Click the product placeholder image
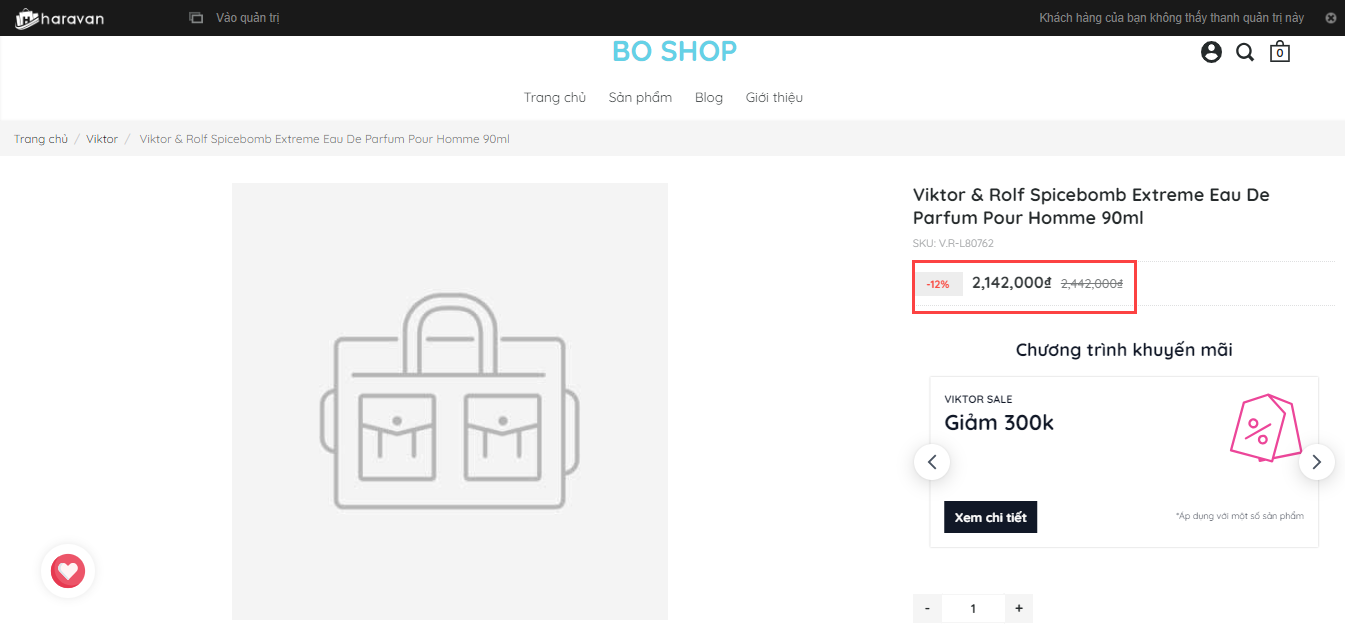 [x=449, y=401]
